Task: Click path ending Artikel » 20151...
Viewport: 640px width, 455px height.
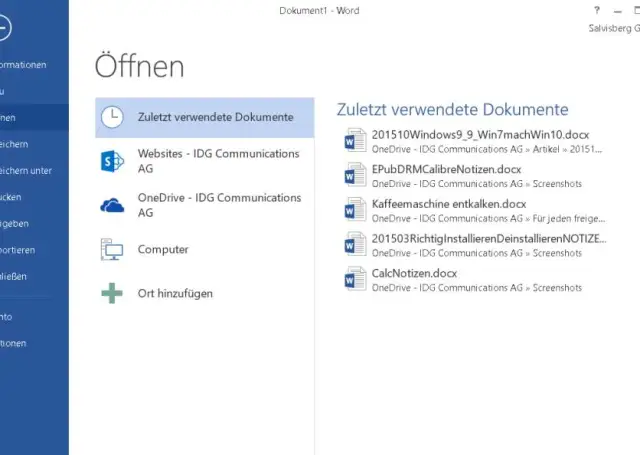Action: (487, 149)
